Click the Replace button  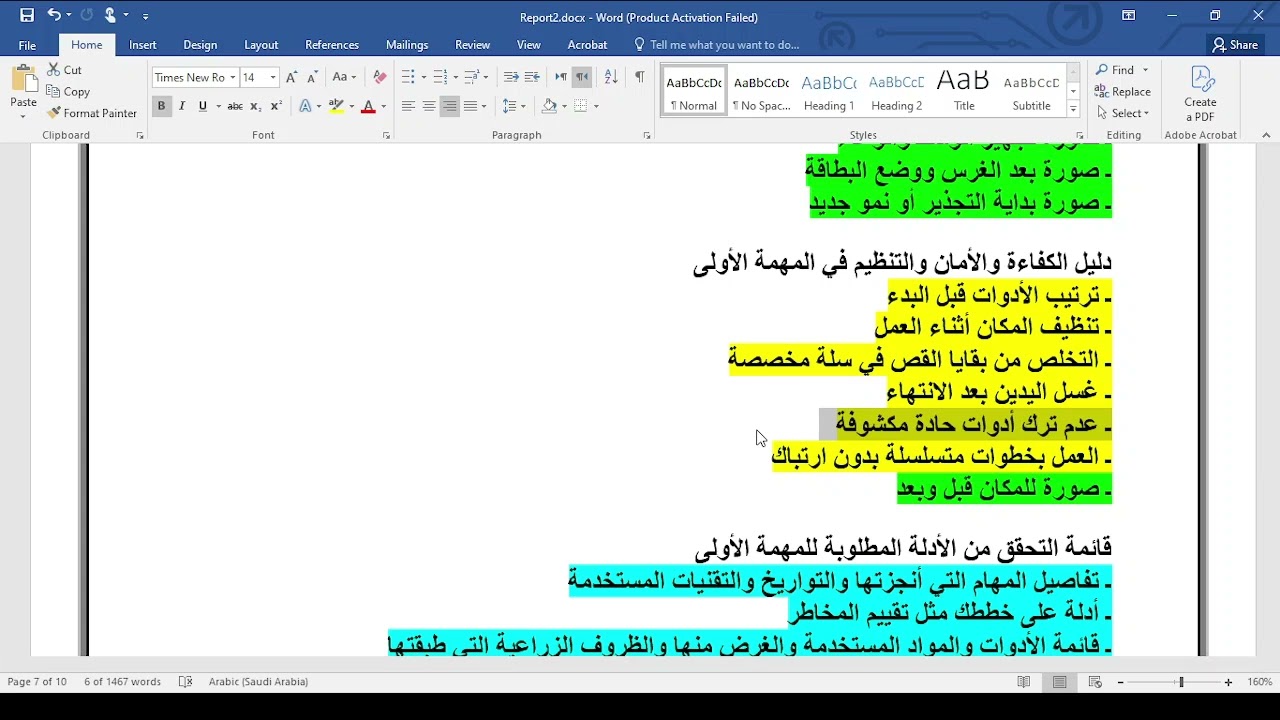(x=1124, y=91)
